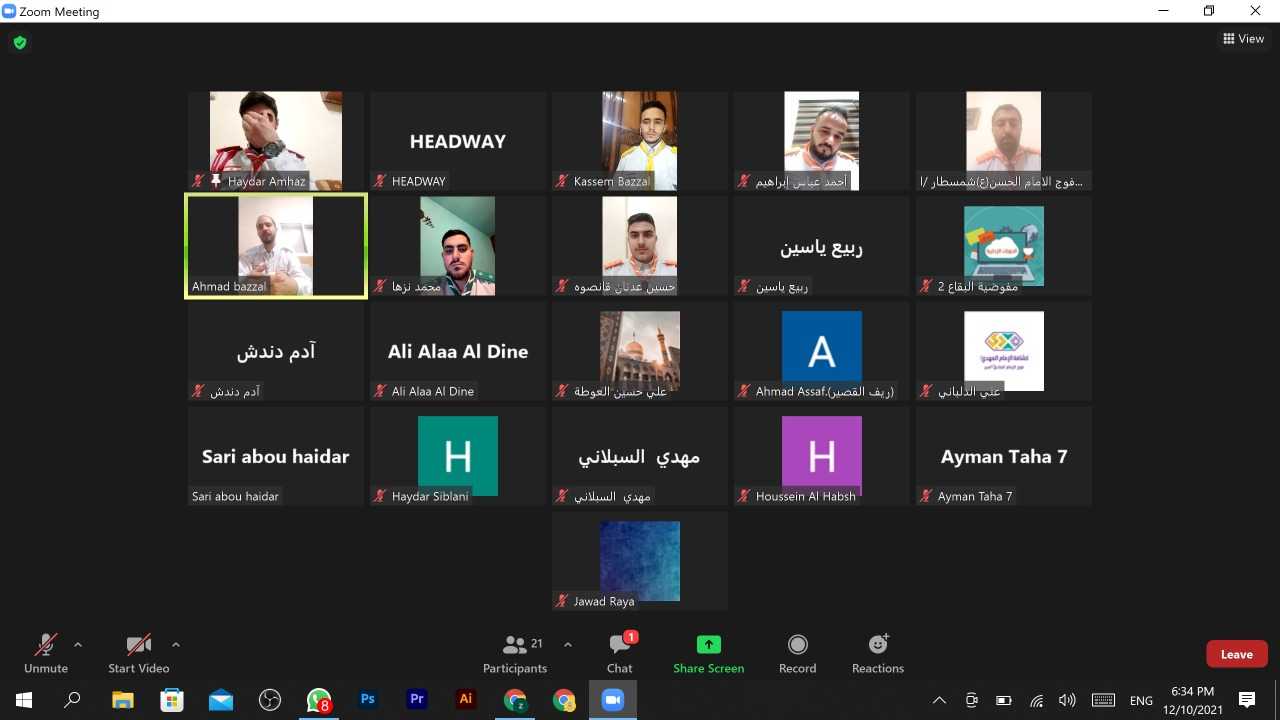Open the Participants panel
This screenshot has width=1280, height=720.
click(515, 654)
